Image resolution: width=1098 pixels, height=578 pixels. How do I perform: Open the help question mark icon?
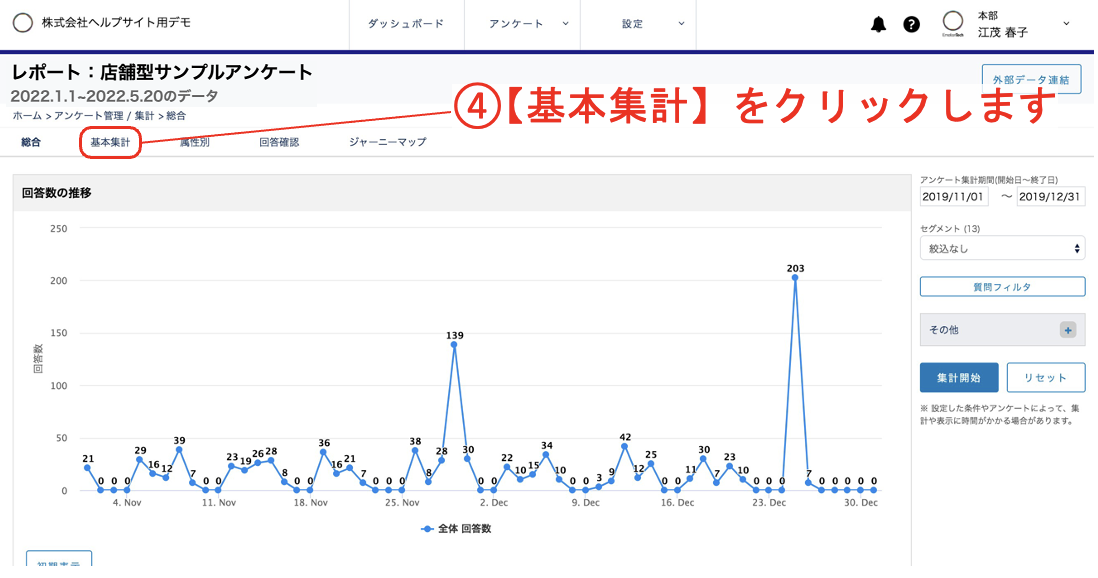[911, 24]
